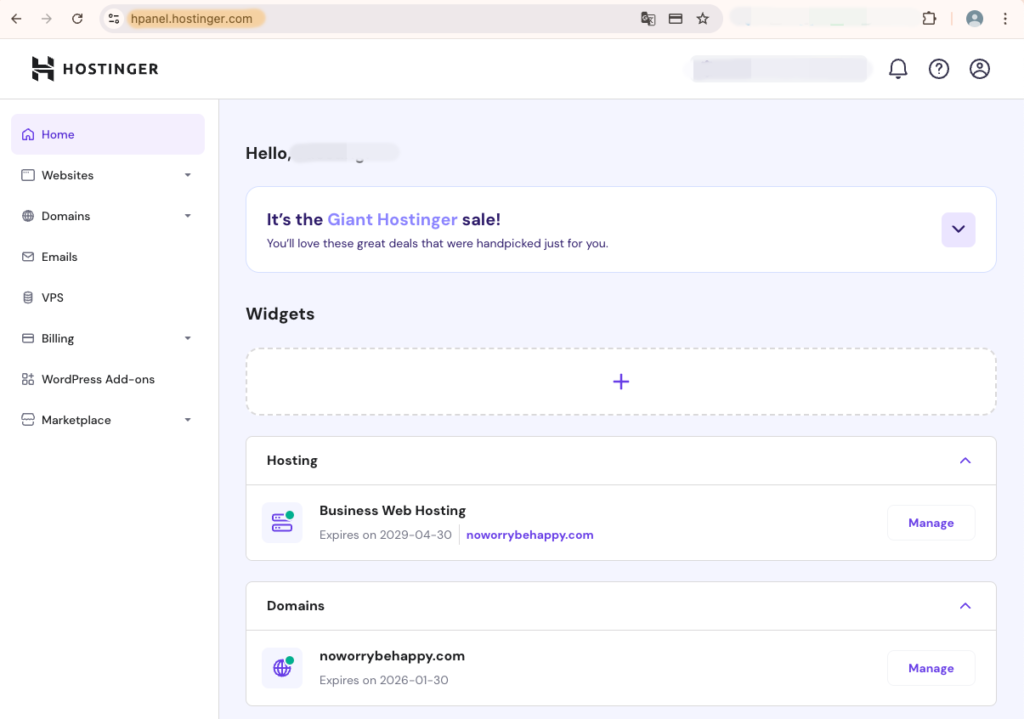Click the Domains globe icon in sidebar
The width and height of the screenshot is (1024, 719).
[27, 216]
